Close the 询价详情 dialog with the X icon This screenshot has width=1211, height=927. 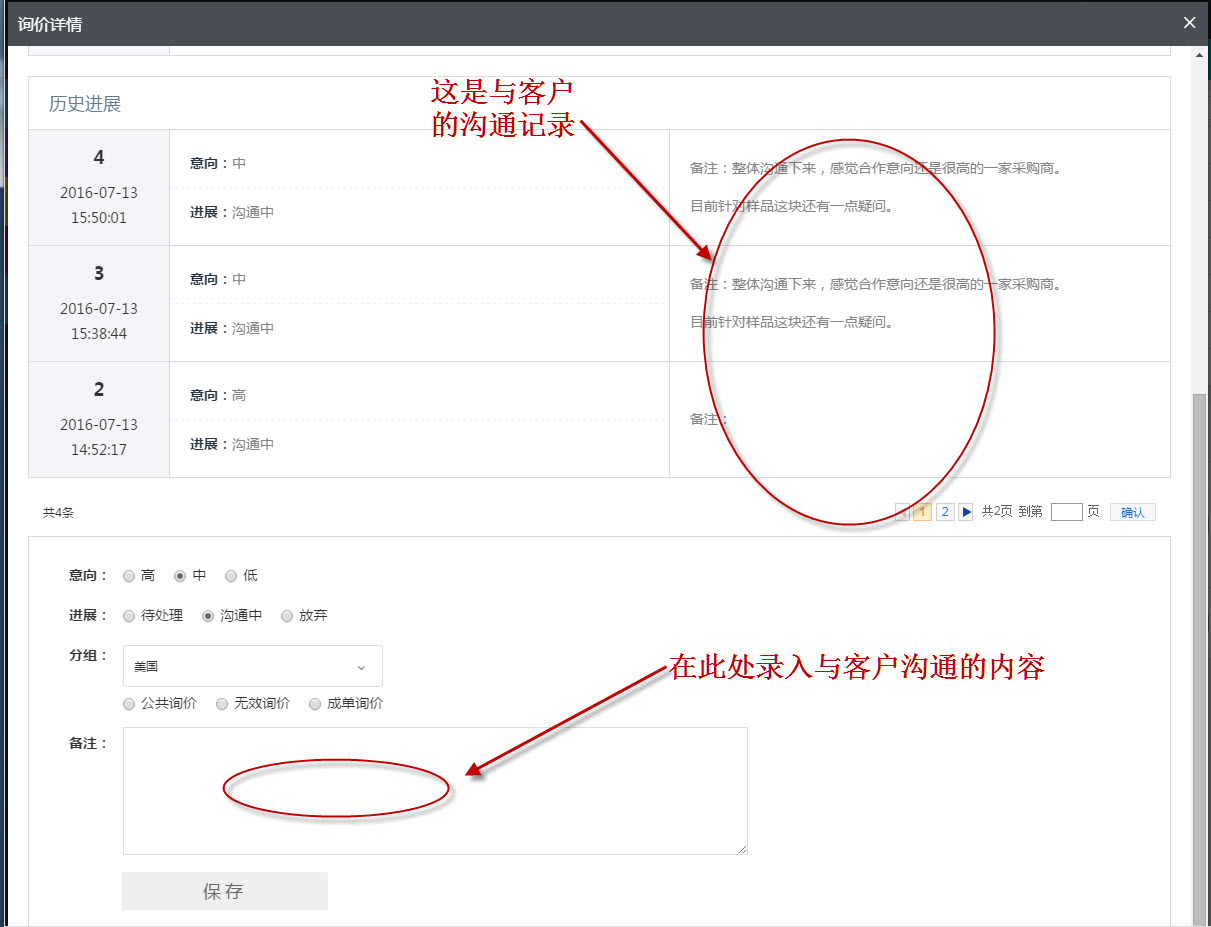1189,22
